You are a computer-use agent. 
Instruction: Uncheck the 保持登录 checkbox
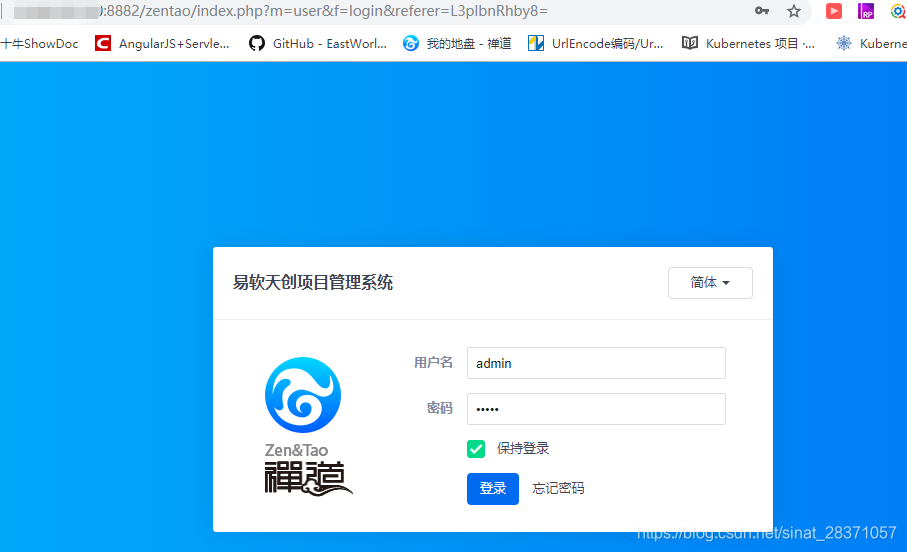click(475, 448)
